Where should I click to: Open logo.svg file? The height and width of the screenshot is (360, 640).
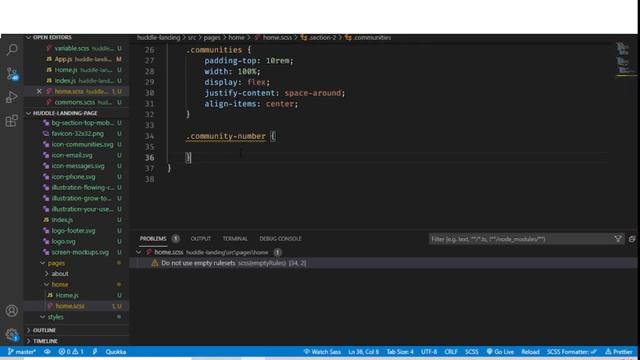tap(64, 241)
